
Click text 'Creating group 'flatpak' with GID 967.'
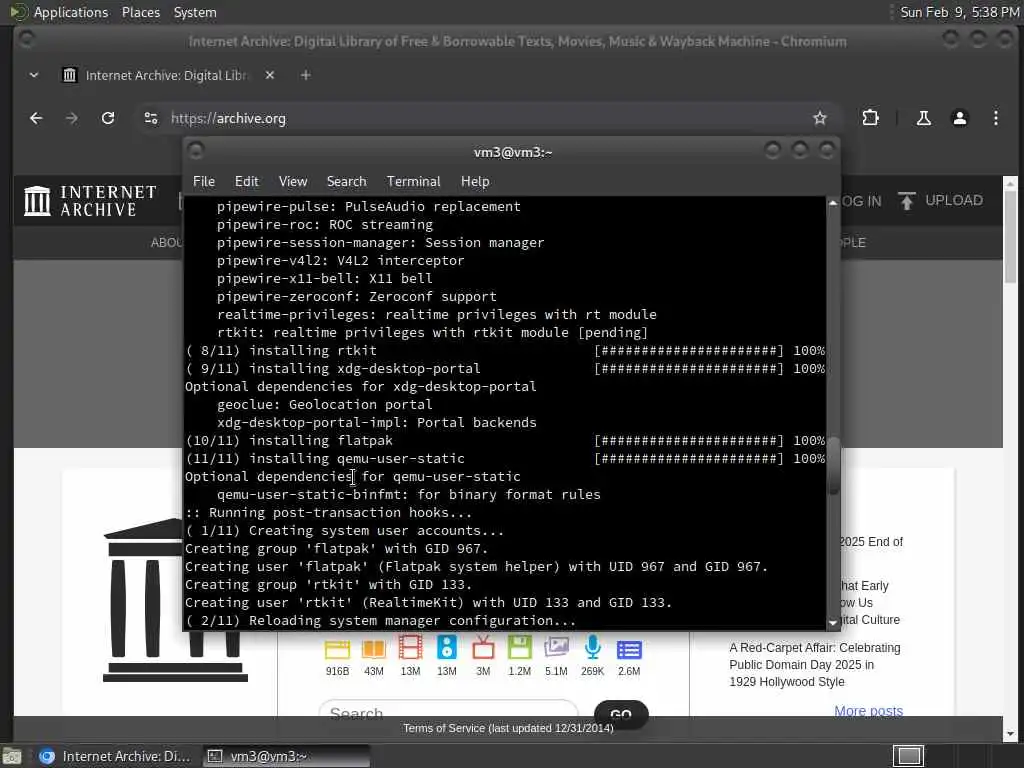pos(336,549)
